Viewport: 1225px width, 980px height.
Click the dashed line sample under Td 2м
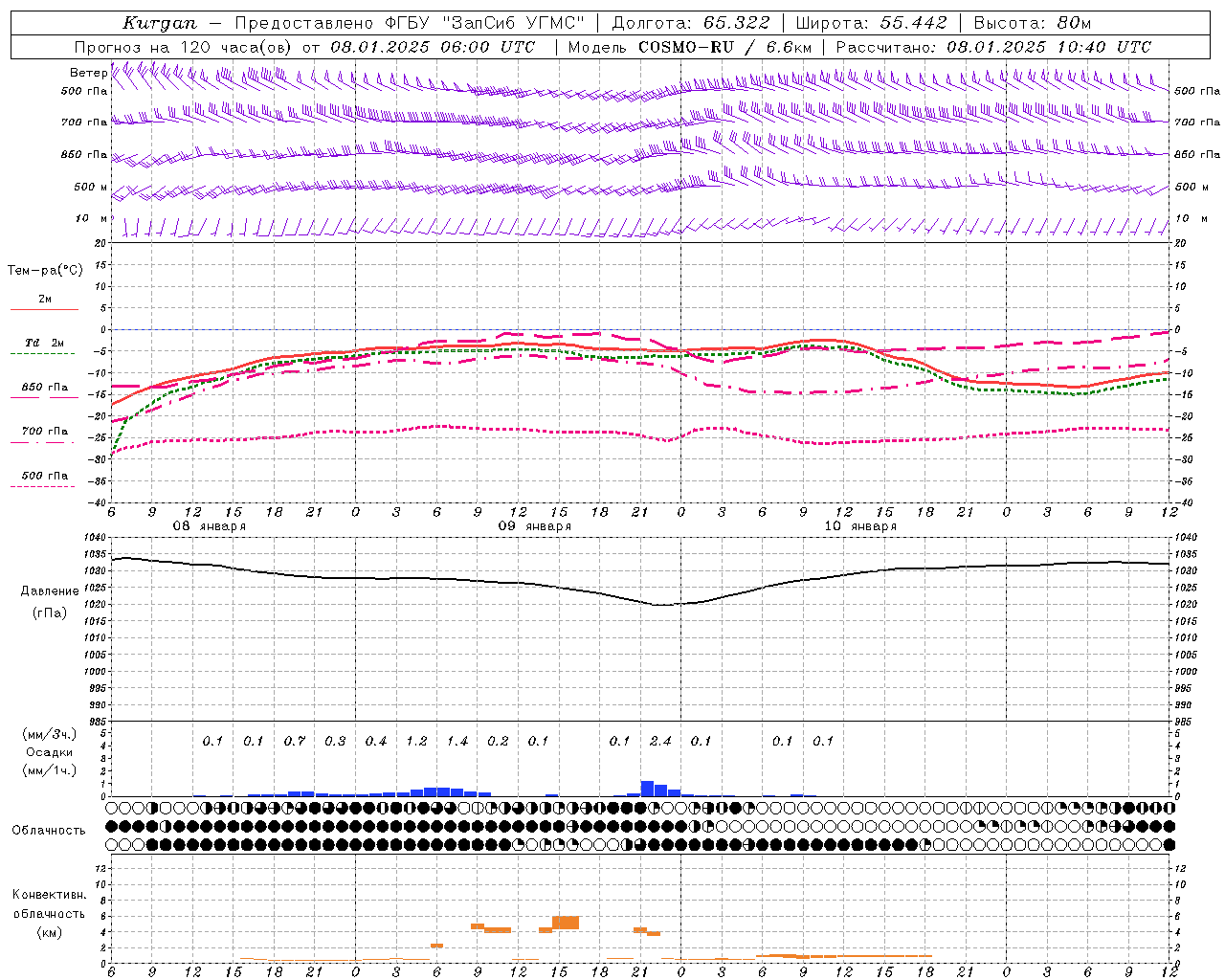(x=42, y=353)
